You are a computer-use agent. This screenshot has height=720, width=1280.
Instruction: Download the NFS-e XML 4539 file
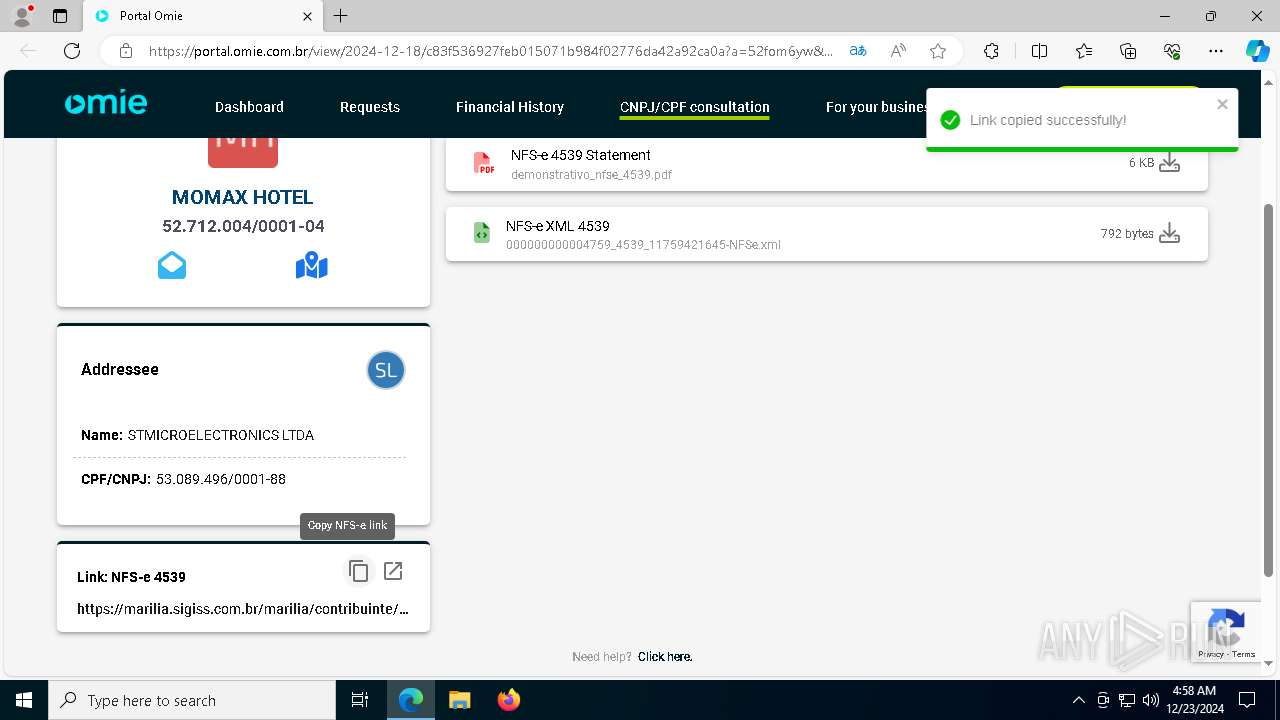click(x=1169, y=234)
